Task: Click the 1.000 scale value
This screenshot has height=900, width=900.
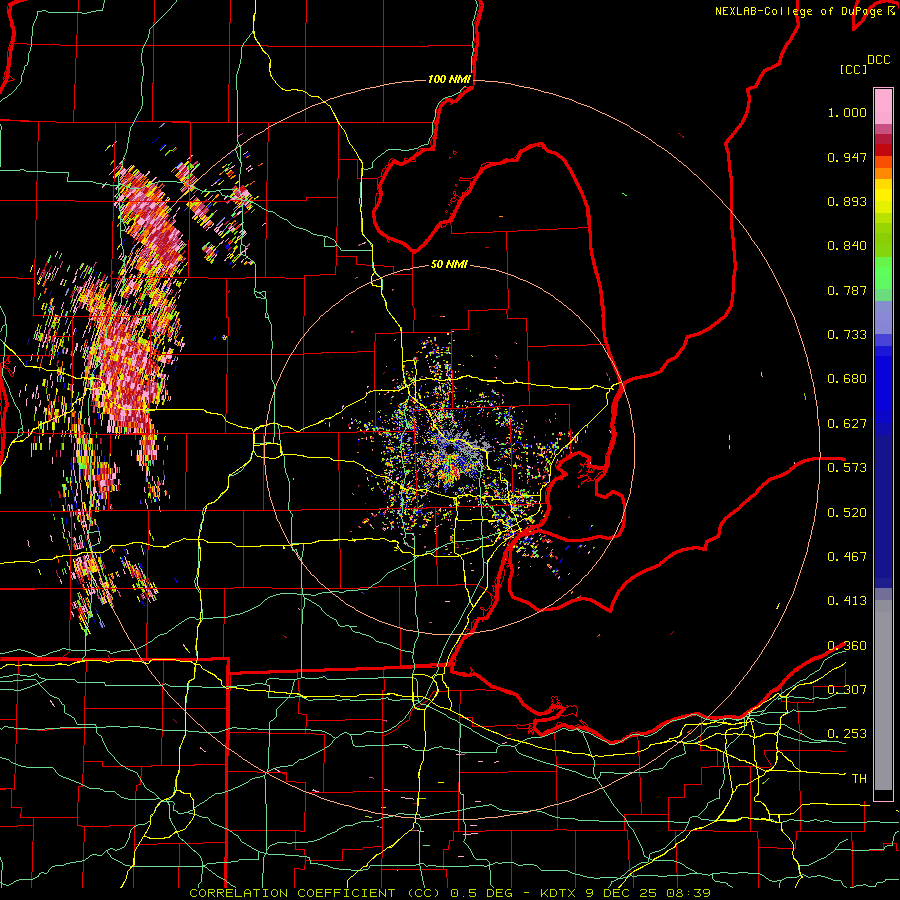Action: pos(847,112)
